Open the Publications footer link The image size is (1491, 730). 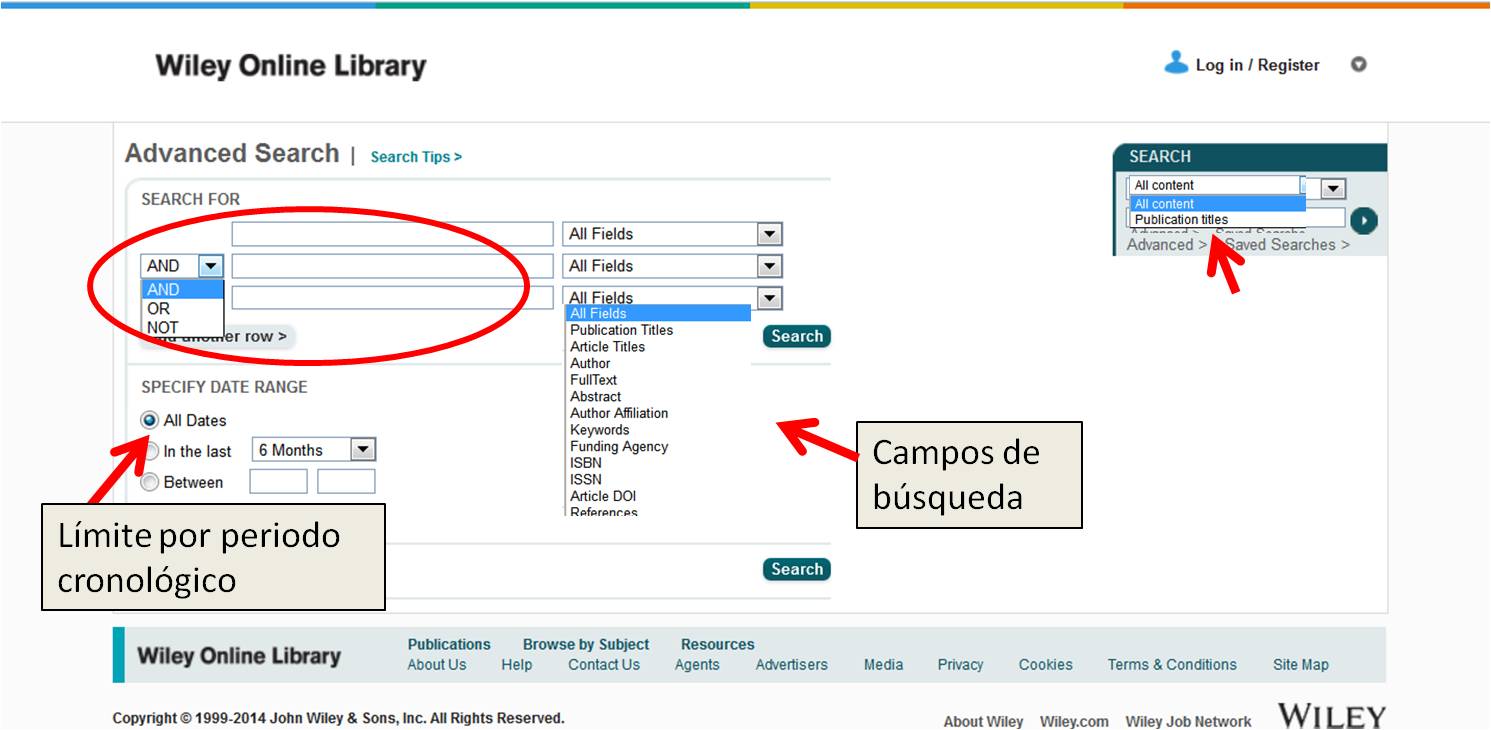coord(449,645)
